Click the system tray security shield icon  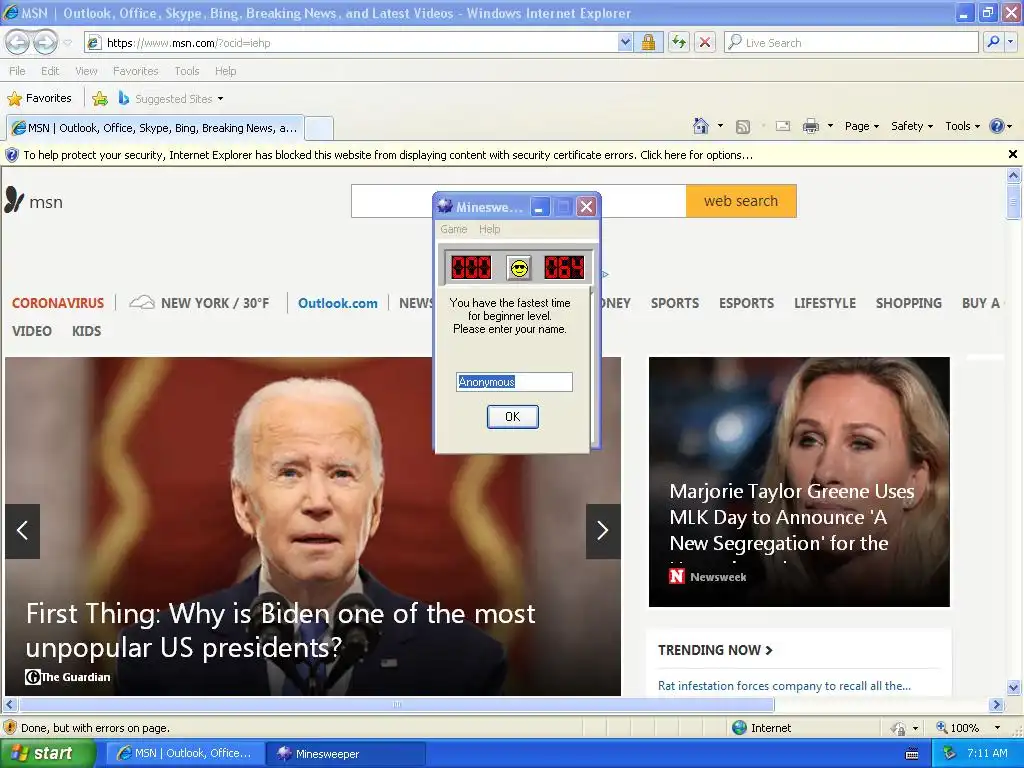(950, 753)
